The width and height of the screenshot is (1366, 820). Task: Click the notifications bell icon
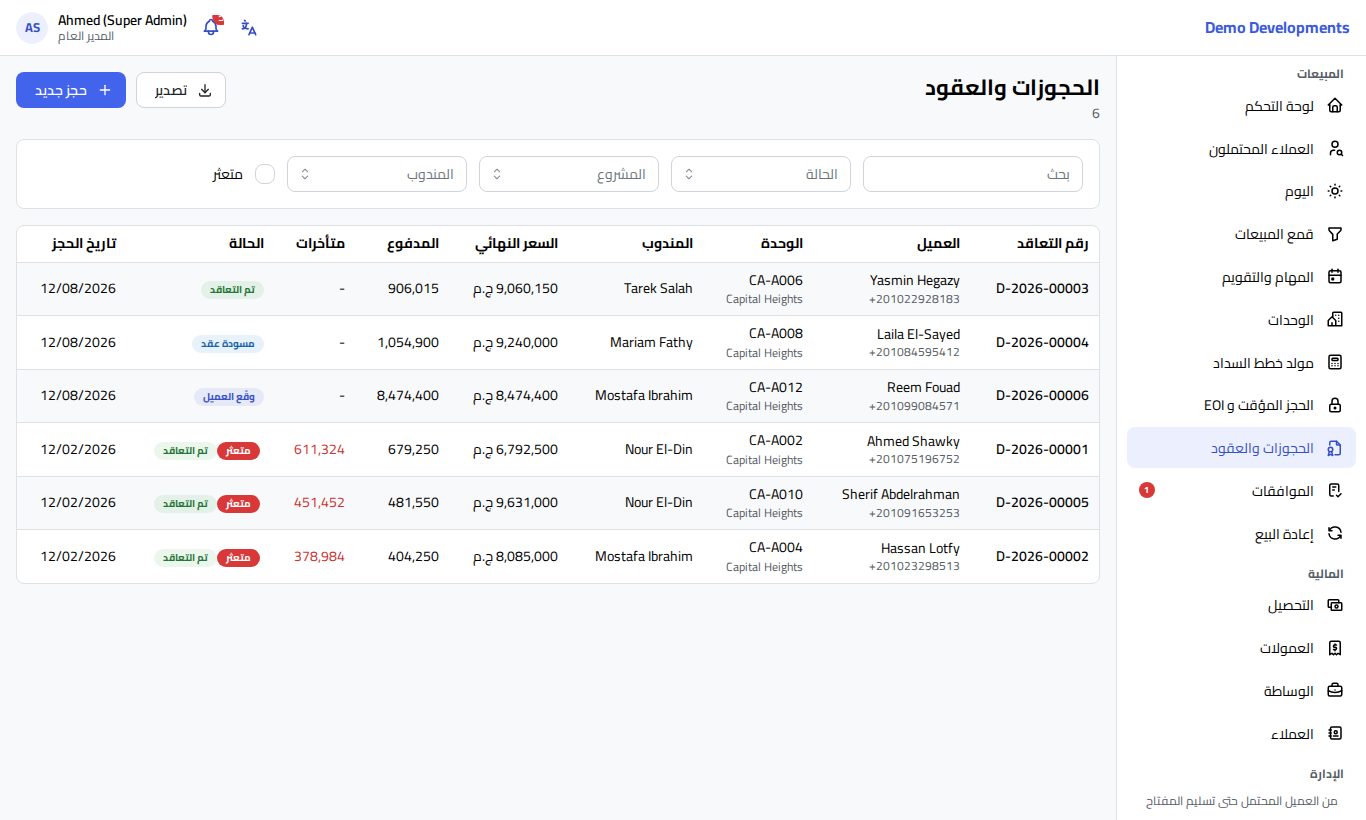click(x=211, y=27)
